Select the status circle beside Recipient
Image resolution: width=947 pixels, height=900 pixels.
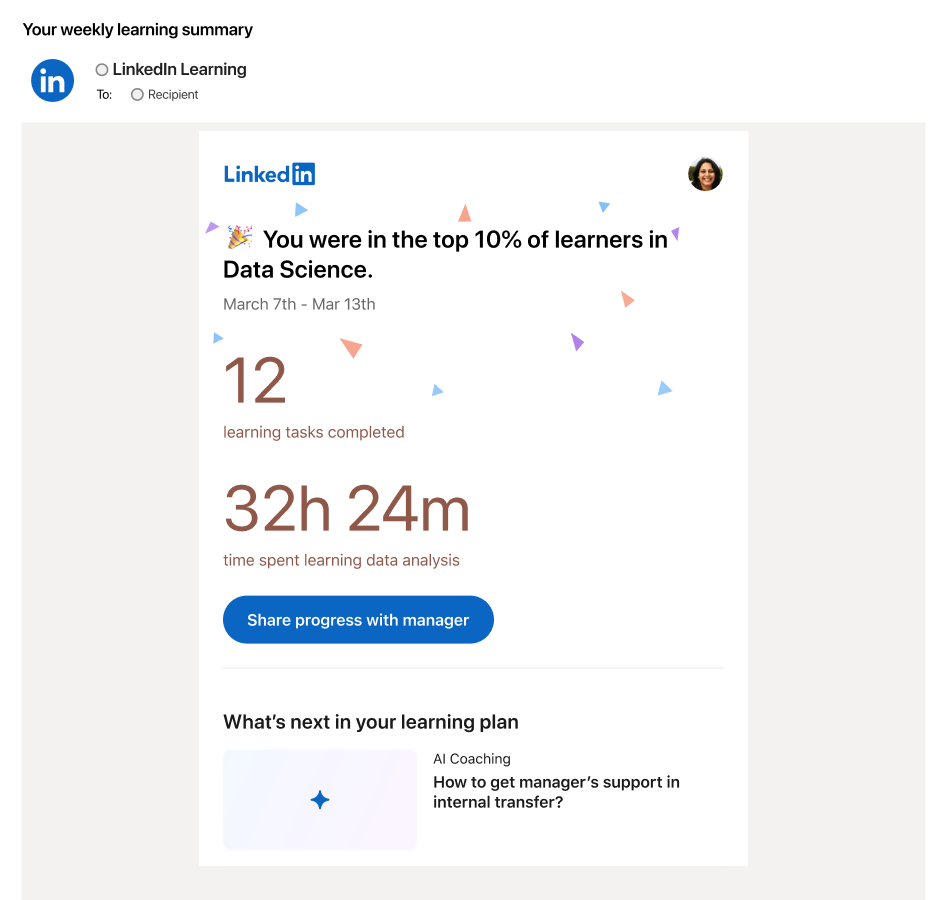137,95
